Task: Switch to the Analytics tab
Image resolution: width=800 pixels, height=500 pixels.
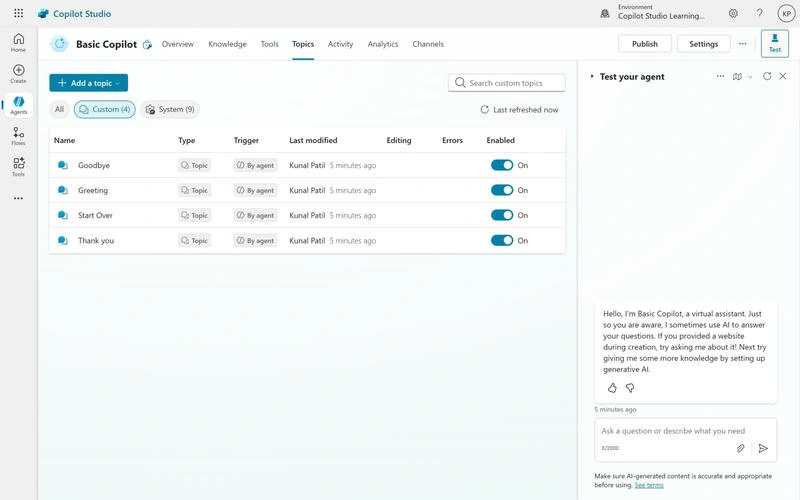Action: click(383, 44)
